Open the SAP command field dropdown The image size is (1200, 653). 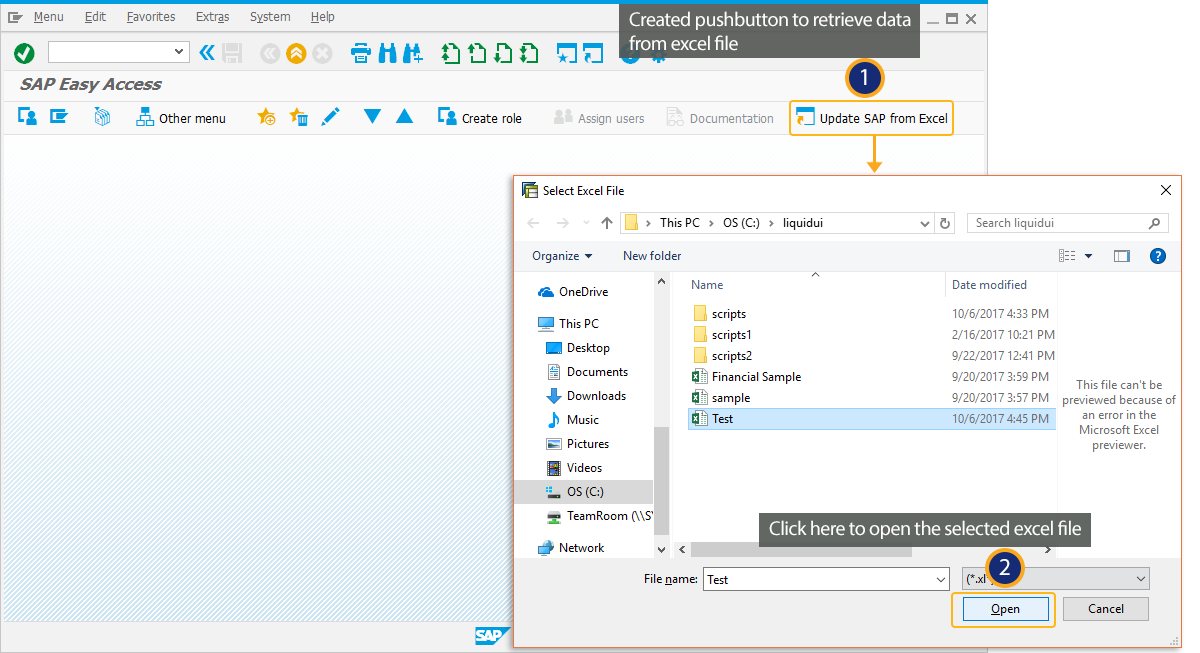point(180,52)
